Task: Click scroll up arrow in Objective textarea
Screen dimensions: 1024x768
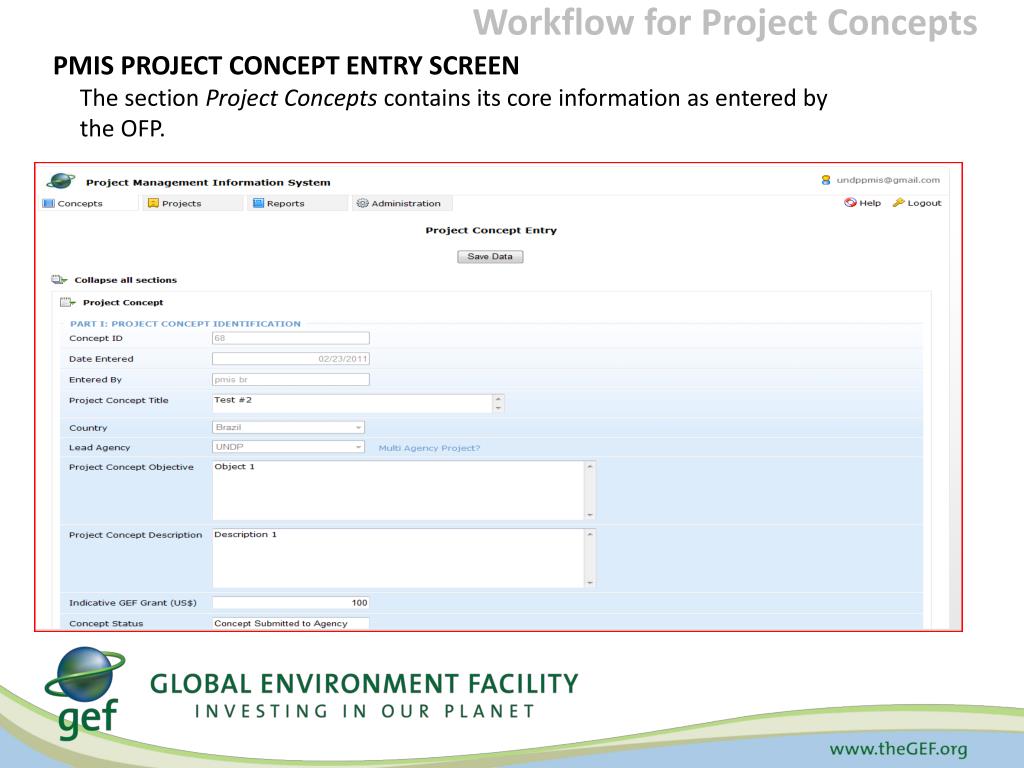Action: (x=590, y=467)
